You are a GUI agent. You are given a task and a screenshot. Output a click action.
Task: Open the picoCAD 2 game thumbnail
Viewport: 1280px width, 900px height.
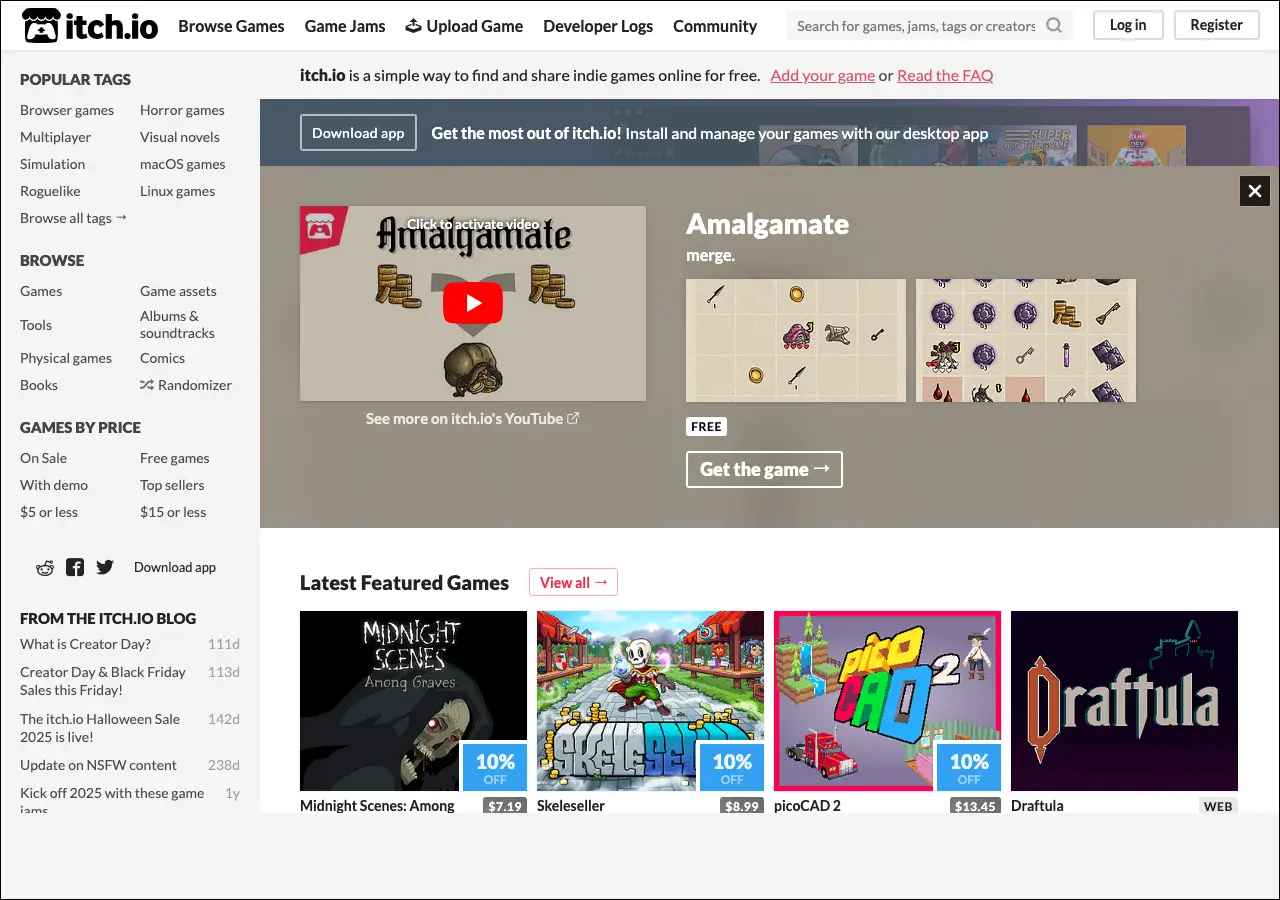pos(887,701)
